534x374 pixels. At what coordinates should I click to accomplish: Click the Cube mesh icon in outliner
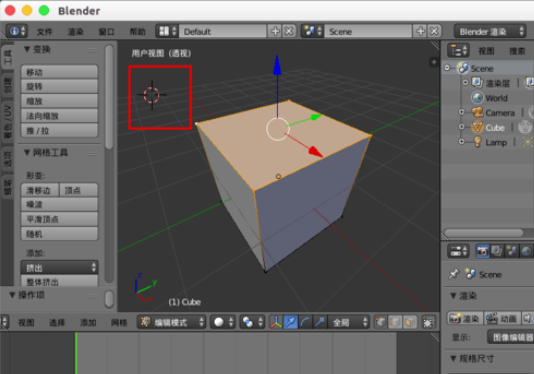point(477,127)
